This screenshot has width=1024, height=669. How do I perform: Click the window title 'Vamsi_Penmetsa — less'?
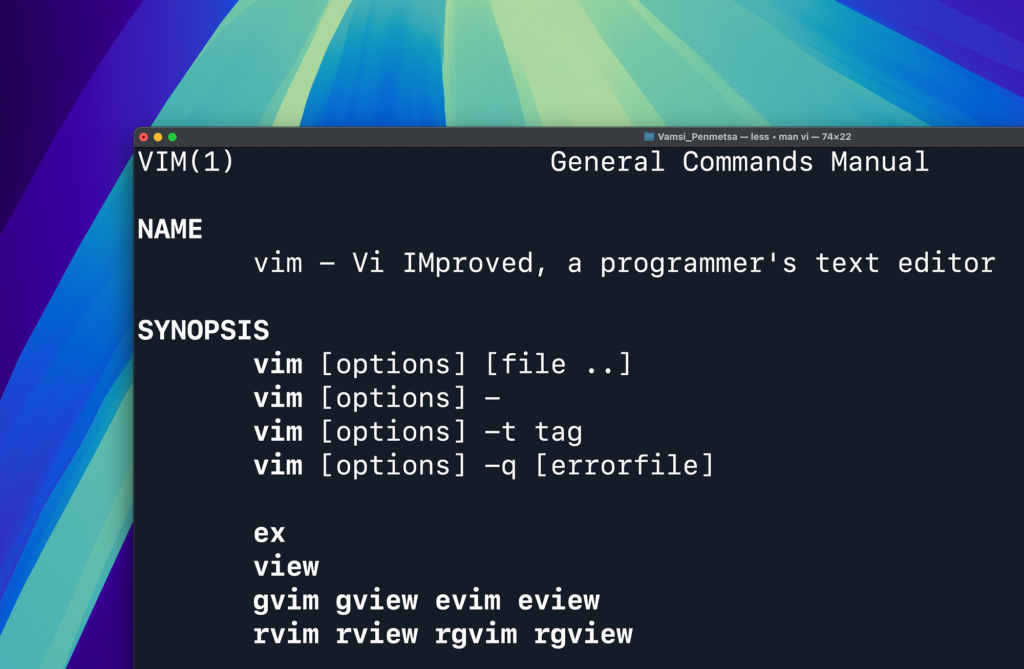pos(713,137)
